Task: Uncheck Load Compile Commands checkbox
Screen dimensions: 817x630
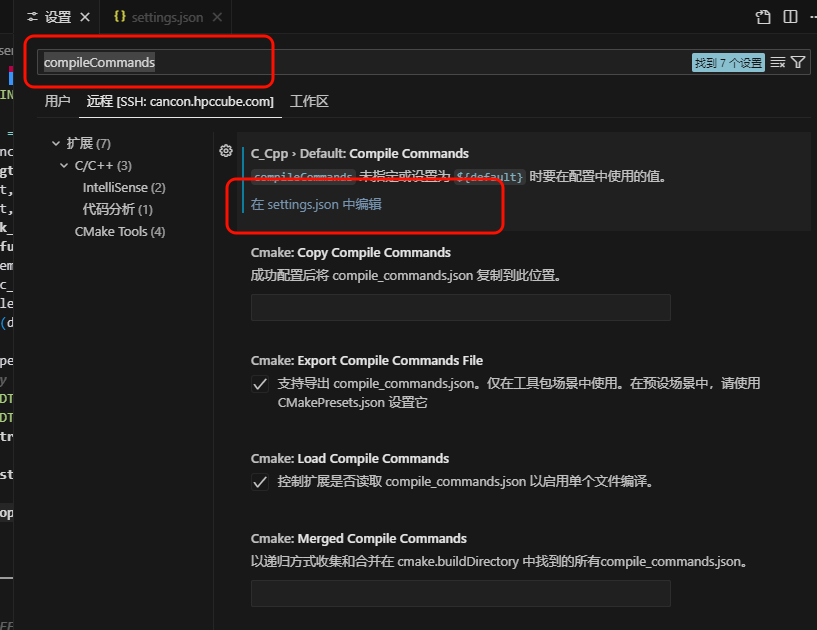Action: pos(260,482)
